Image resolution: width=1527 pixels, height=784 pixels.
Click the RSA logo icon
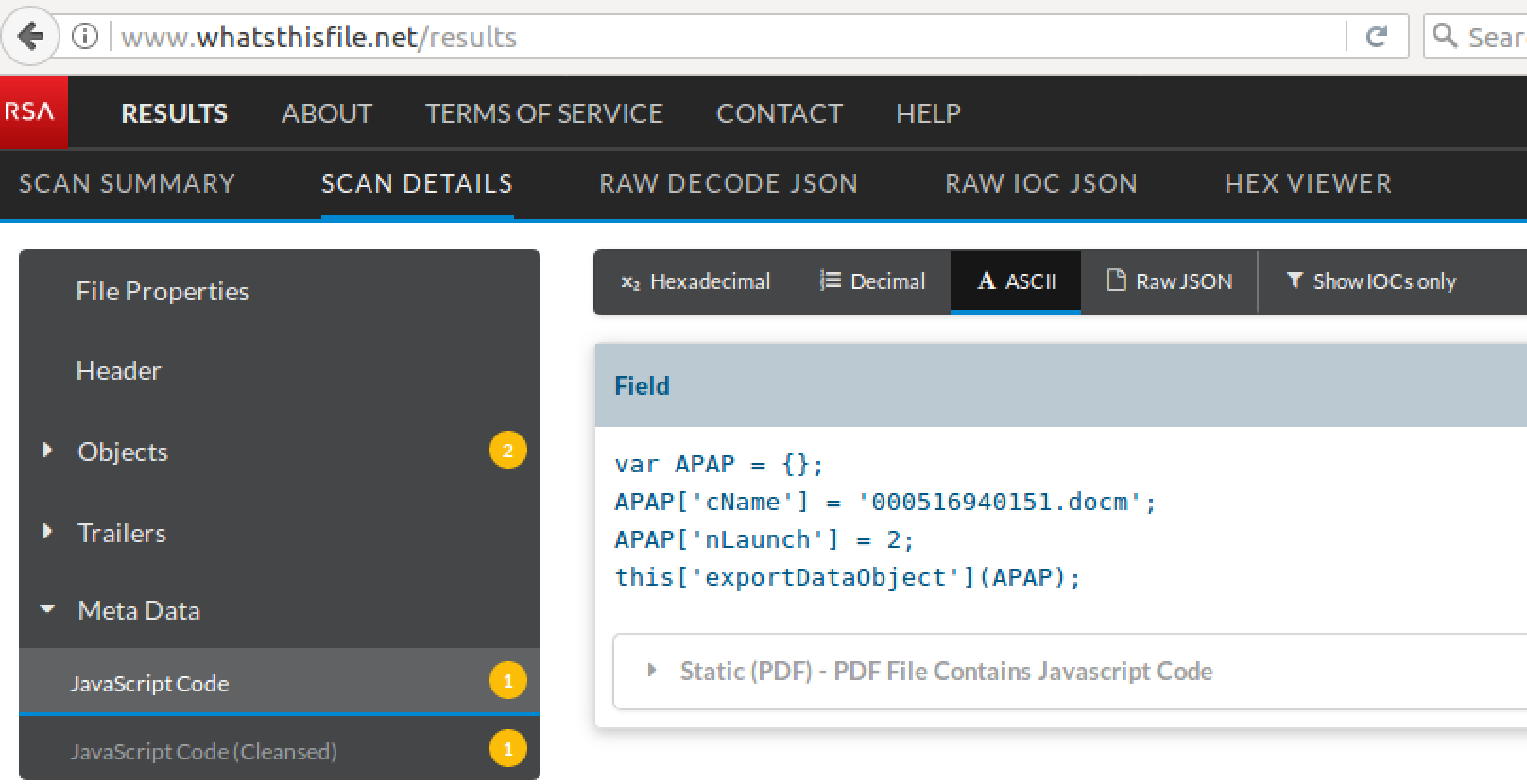pos(32,112)
